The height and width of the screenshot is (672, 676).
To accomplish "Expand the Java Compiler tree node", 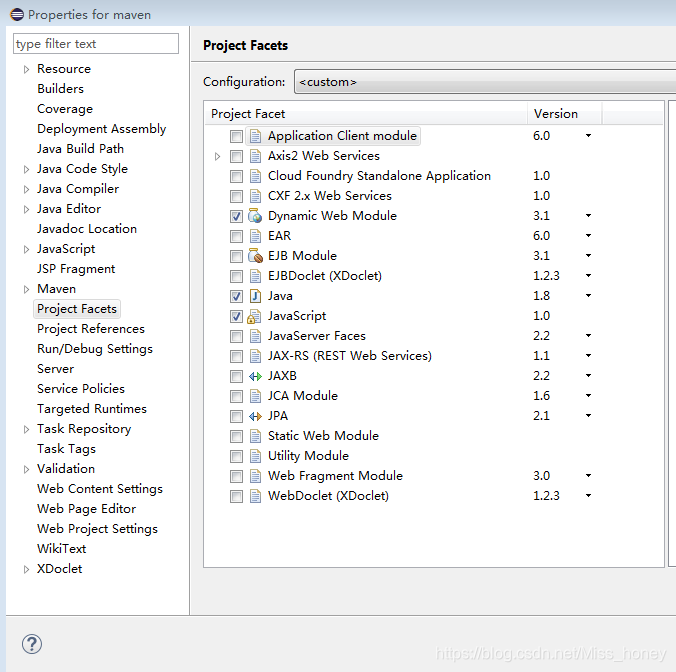I will (26, 189).
